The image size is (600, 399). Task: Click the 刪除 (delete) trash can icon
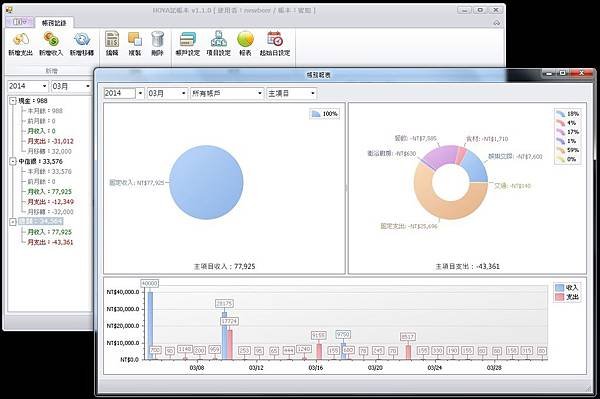point(157,39)
